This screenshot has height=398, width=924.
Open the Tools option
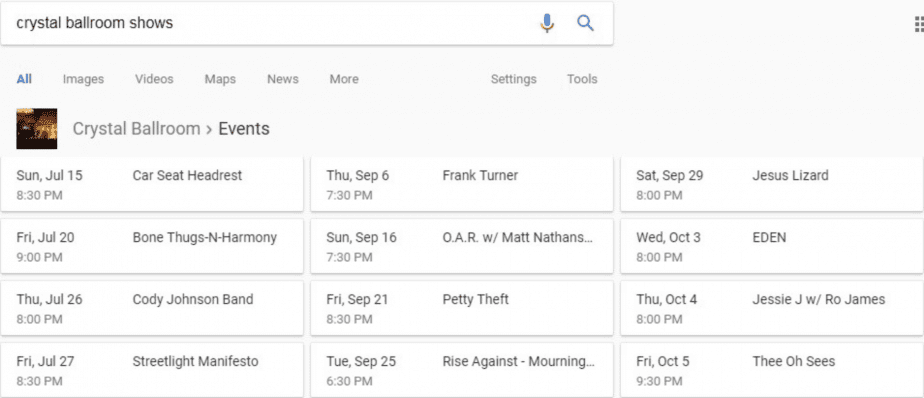582,79
